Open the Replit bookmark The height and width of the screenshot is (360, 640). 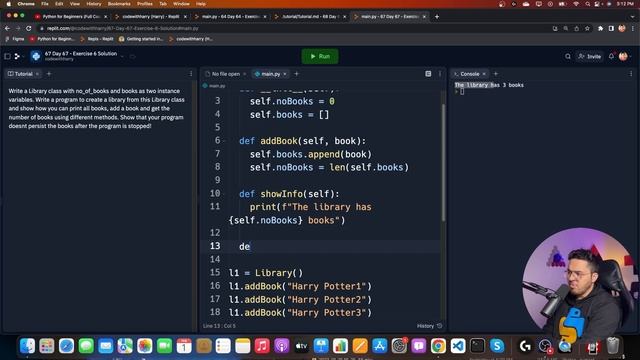coord(97,39)
